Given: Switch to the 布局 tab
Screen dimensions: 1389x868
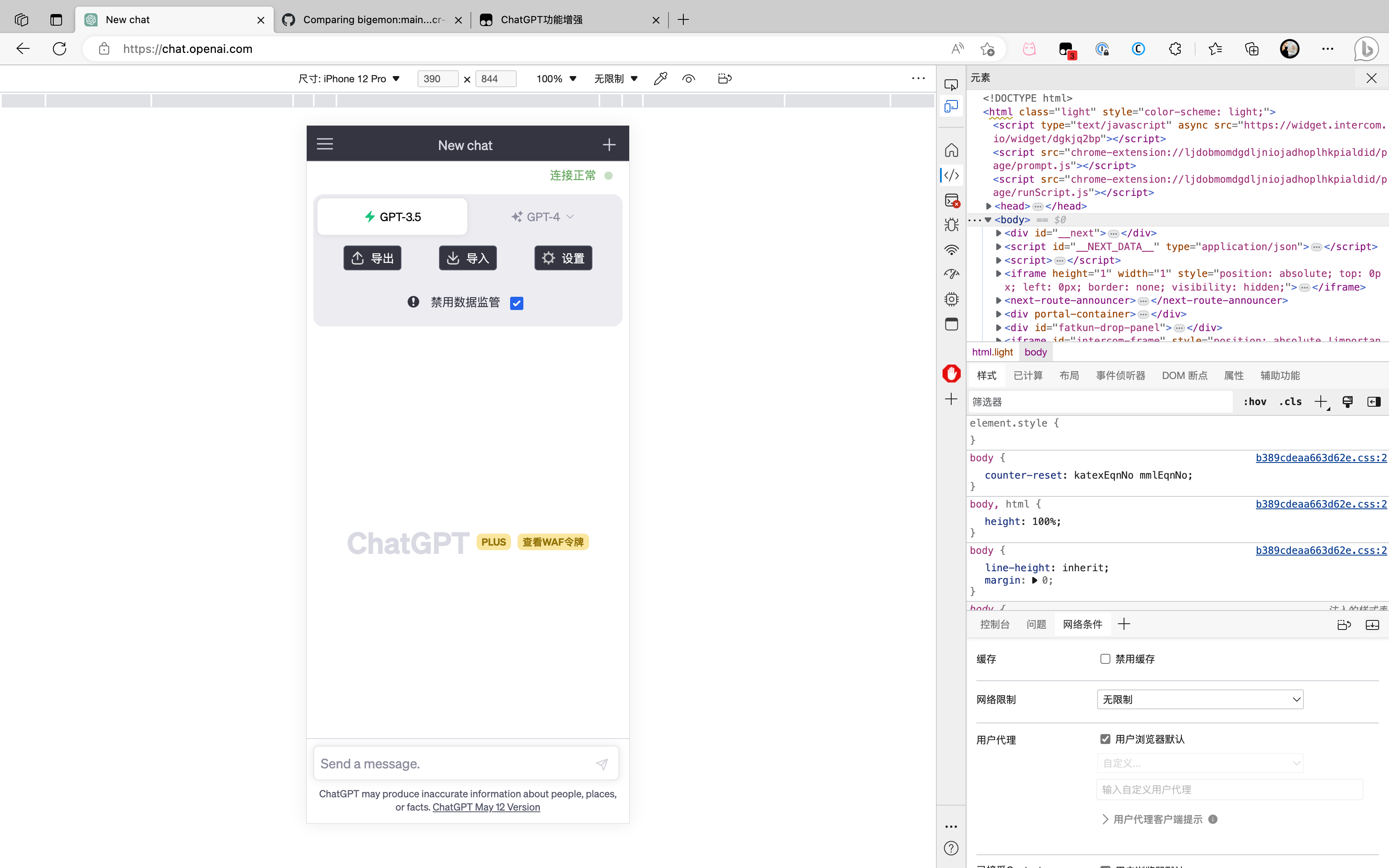Looking at the screenshot, I should click(1069, 375).
